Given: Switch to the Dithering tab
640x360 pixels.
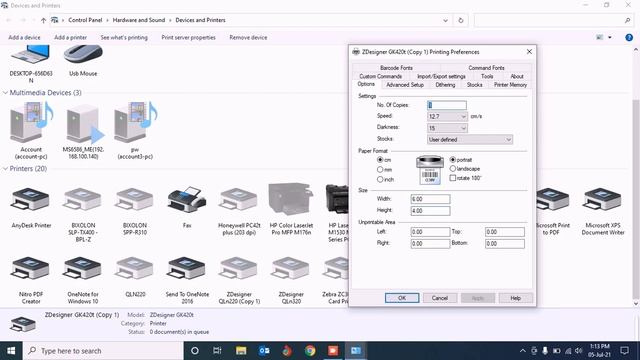Looking at the screenshot, I should tap(445, 85).
